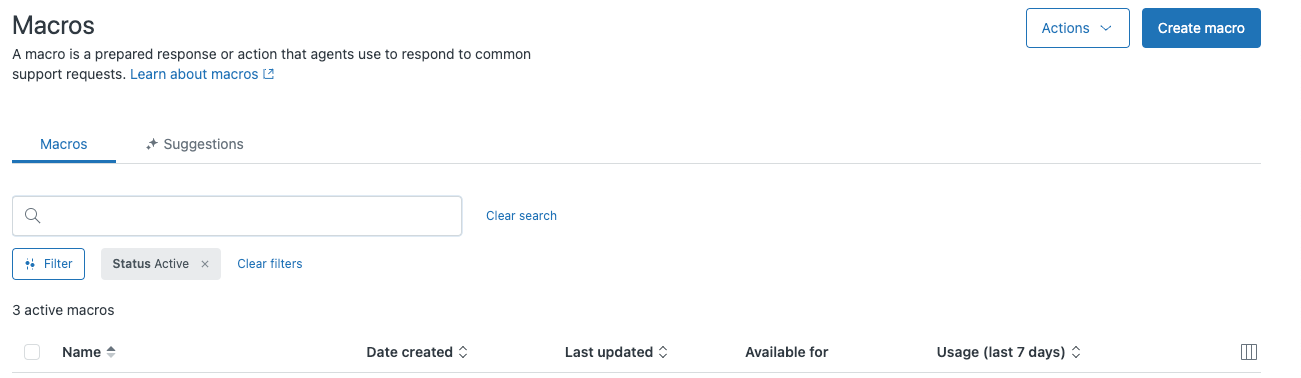
Task: Click the sparkle icon beside Suggestions
Action: [x=152, y=144]
